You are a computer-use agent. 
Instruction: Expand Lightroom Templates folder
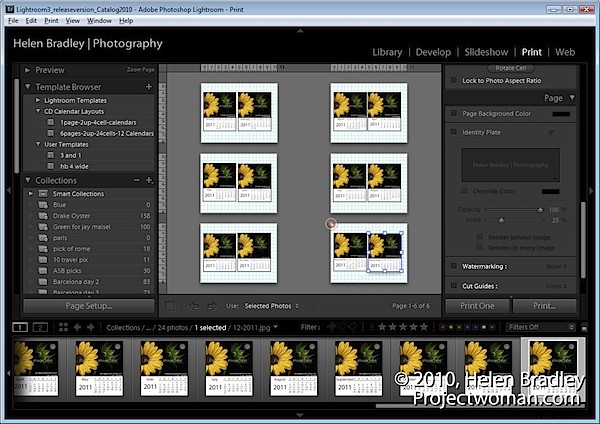pos(38,100)
